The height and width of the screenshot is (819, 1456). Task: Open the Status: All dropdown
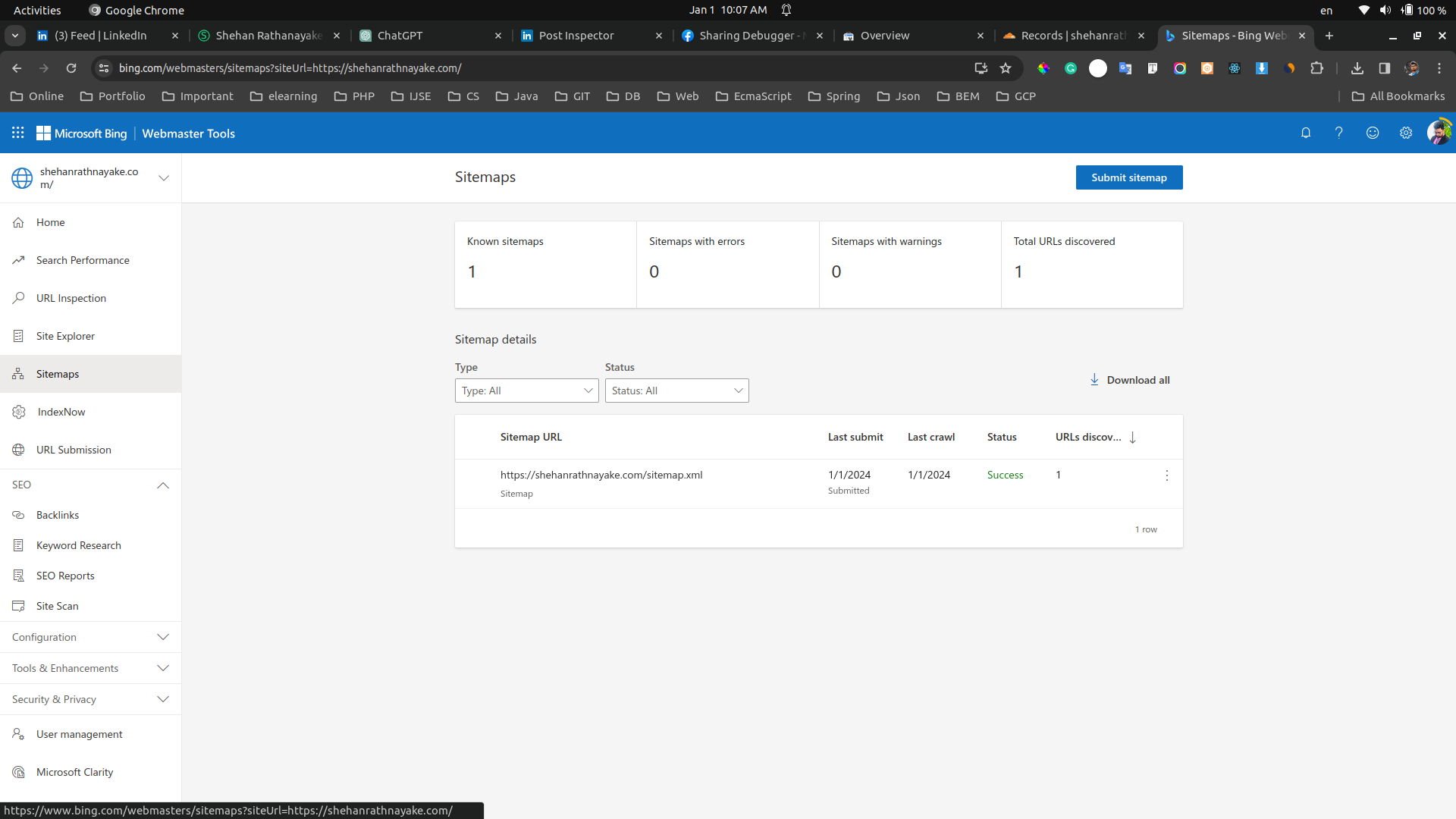pyautogui.click(x=676, y=391)
